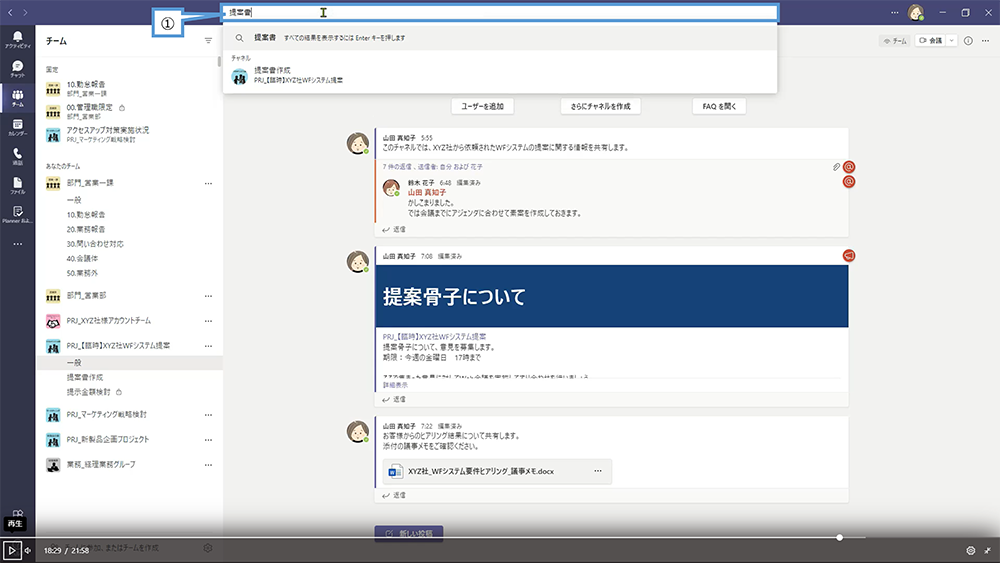The width and height of the screenshot is (1000, 563).
Task: Mute the video player volume
Action: pos(28,550)
